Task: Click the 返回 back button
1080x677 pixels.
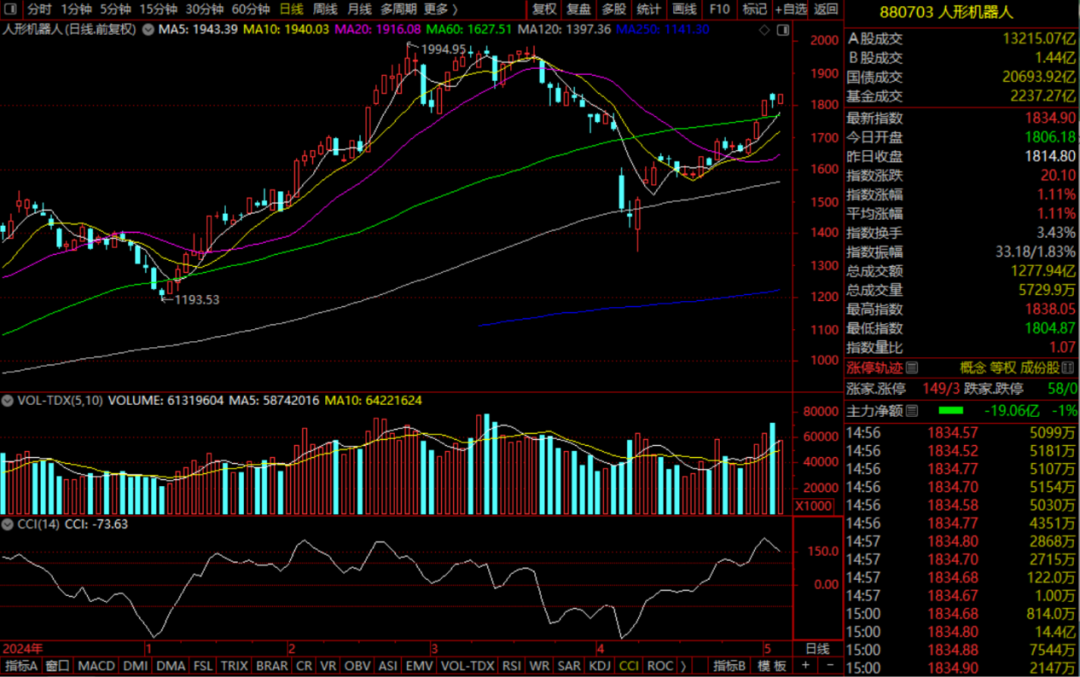Action: pyautogui.click(x=826, y=9)
